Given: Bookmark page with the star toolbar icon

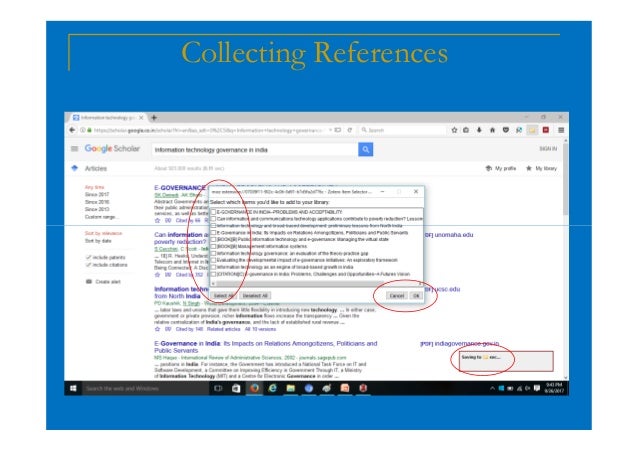Looking at the screenshot, I should [454, 130].
